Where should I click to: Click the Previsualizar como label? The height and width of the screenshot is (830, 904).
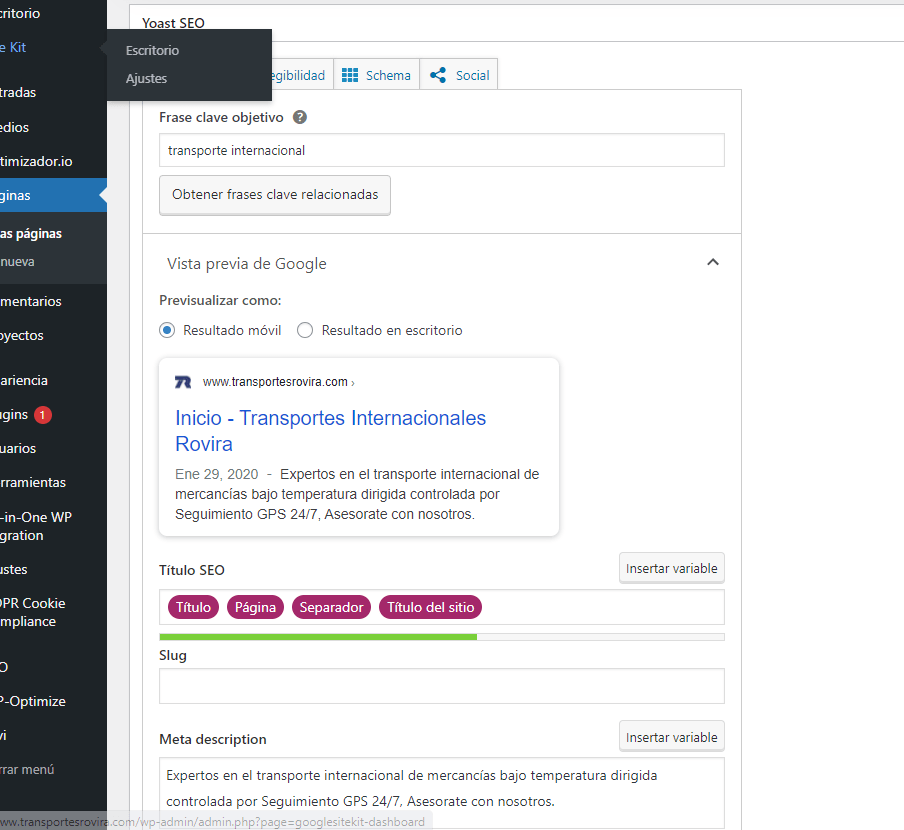point(220,300)
